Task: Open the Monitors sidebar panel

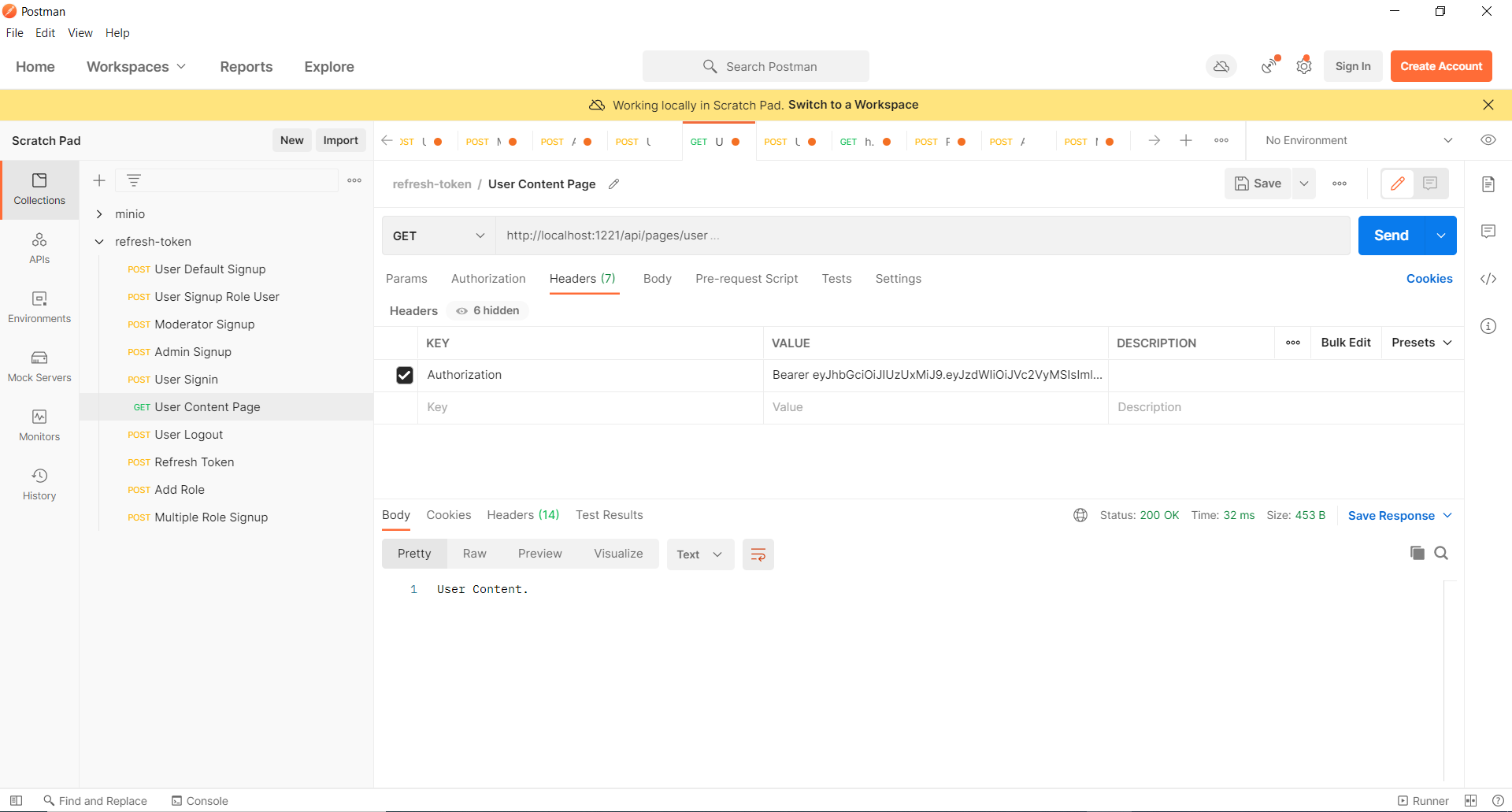Action: point(39,426)
